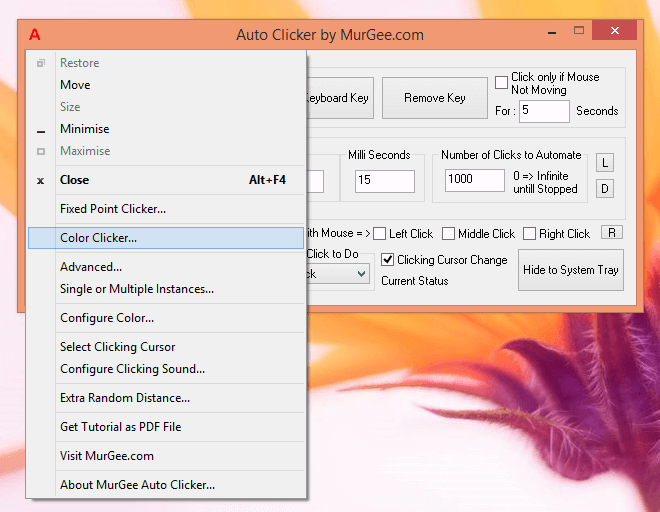The image size is (660, 512).
Task: Select Single or Multiple Instances...
Action: pyautogui.click(x=166, y=289)
